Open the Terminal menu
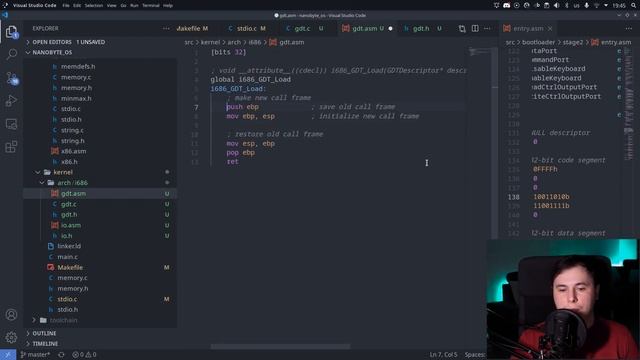Viewport: 640px width, 360px height. pos(151,6)
